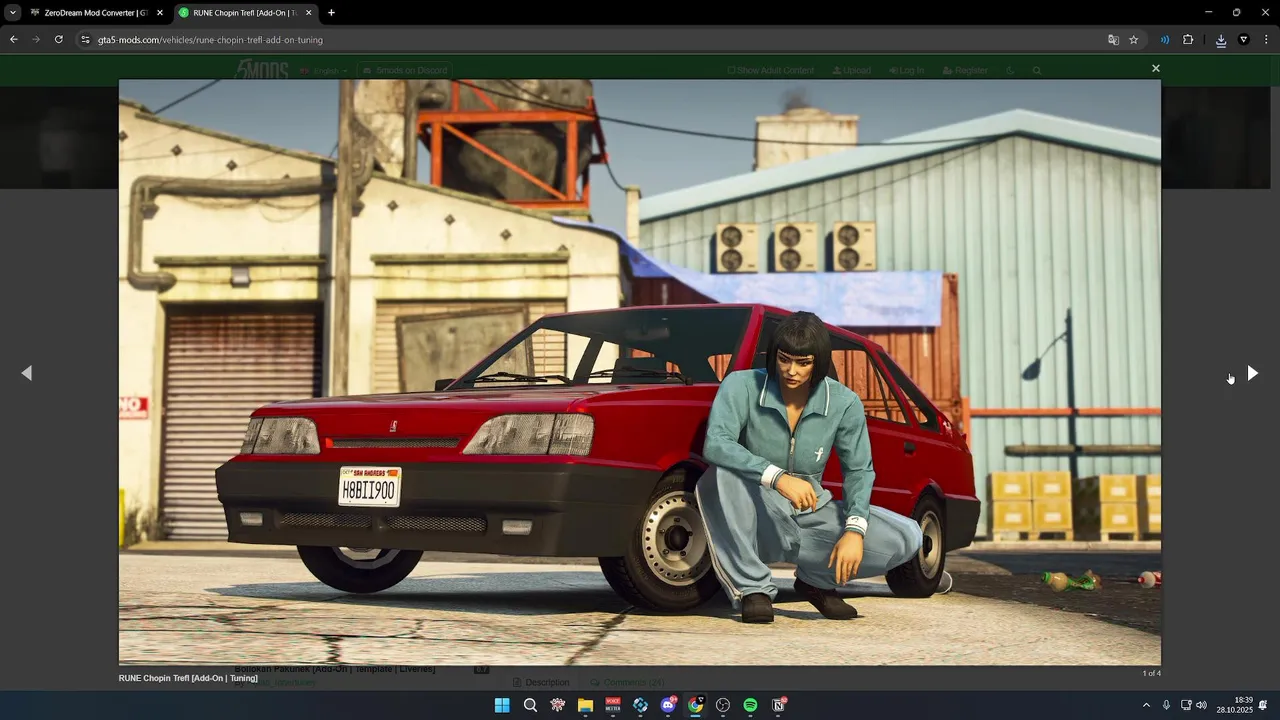
Task: Open network settings from the tray
Action: [x=1186, y=705]
